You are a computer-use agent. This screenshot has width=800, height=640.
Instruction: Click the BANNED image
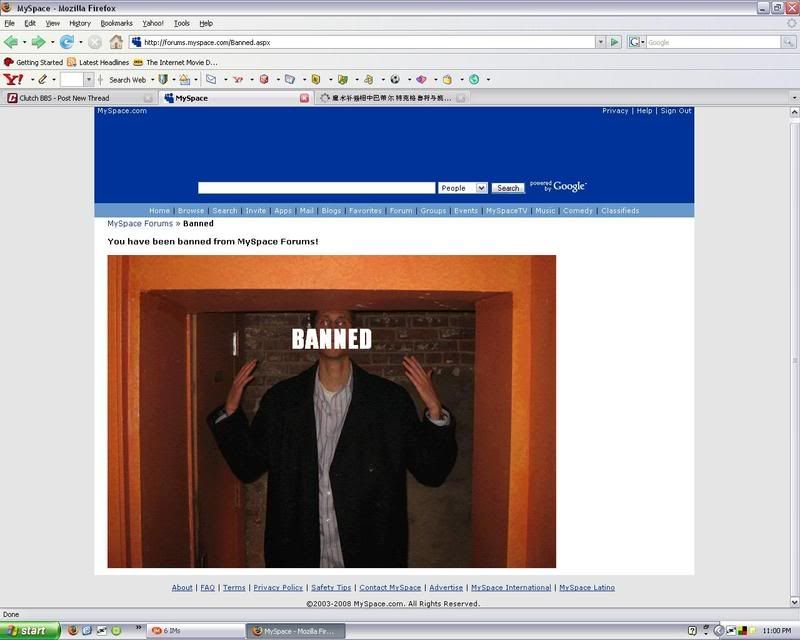coord(332,411)
